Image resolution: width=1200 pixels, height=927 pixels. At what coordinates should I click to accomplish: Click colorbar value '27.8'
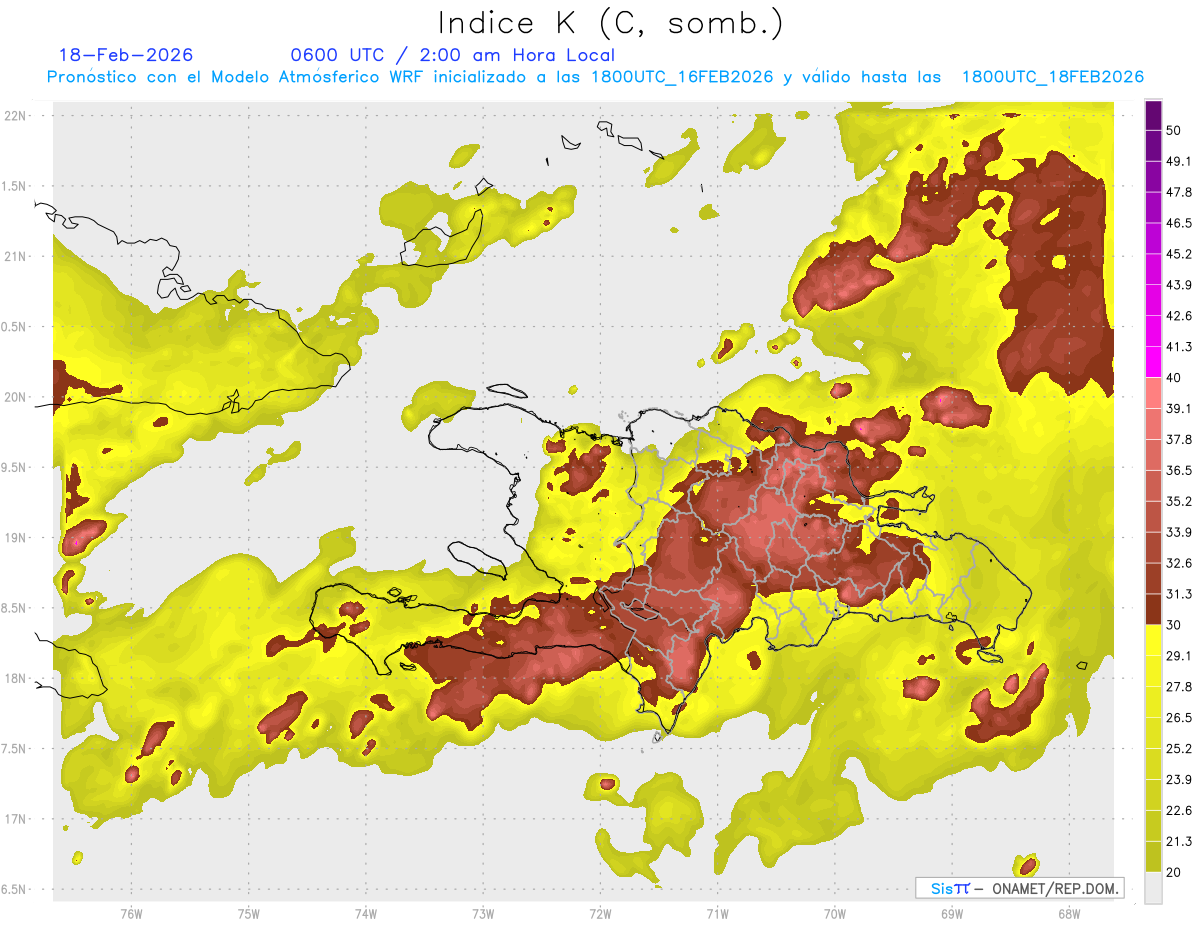(x=1179, y=687)
